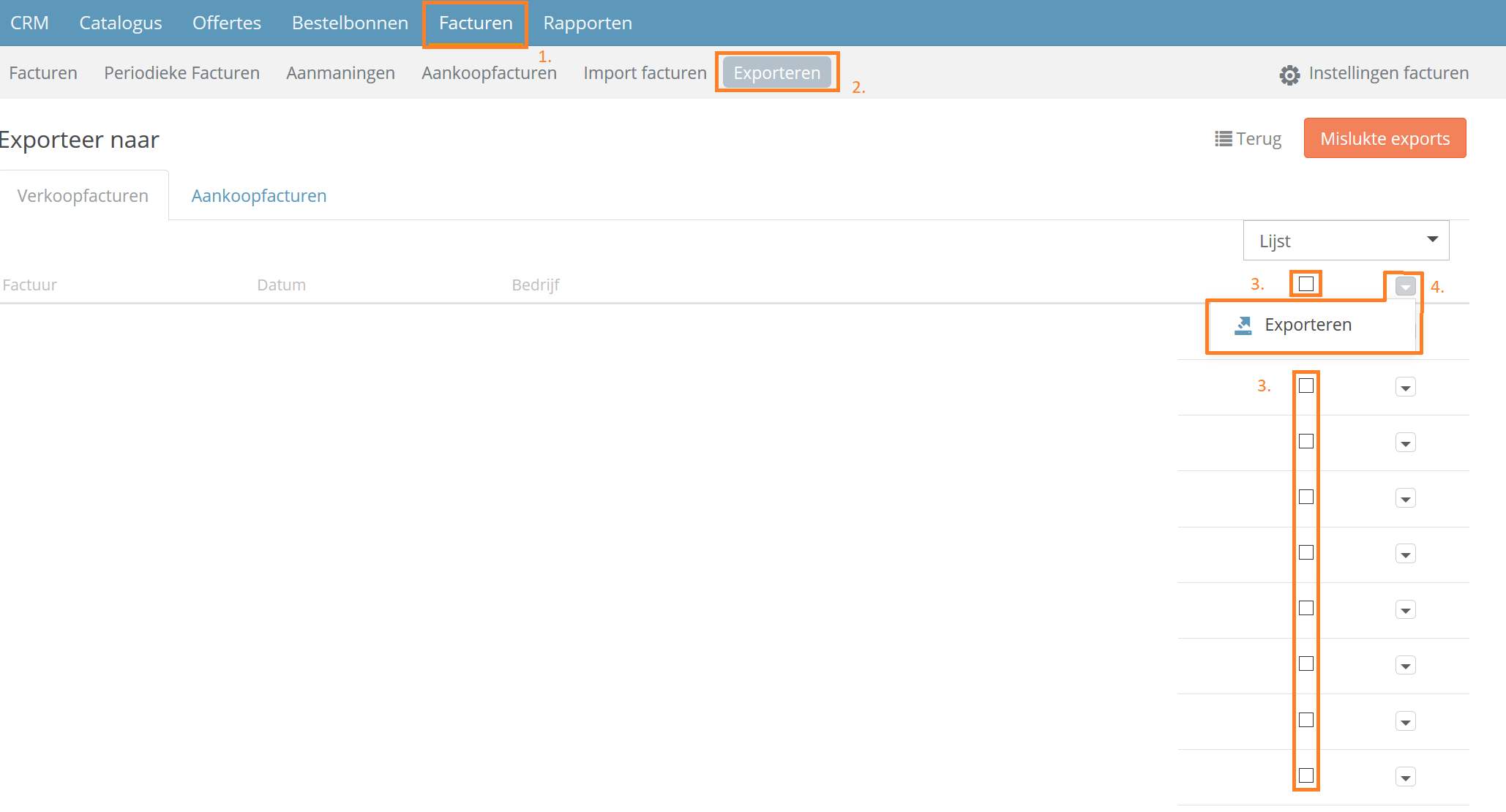
Task: Go back via Terug link
Action: [x=1259, y=139]
